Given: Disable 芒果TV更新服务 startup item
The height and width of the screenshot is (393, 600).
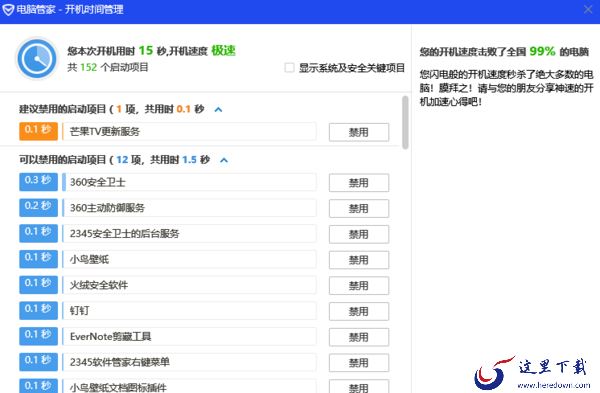Looking at the screenshot, I should click(359, 132).
